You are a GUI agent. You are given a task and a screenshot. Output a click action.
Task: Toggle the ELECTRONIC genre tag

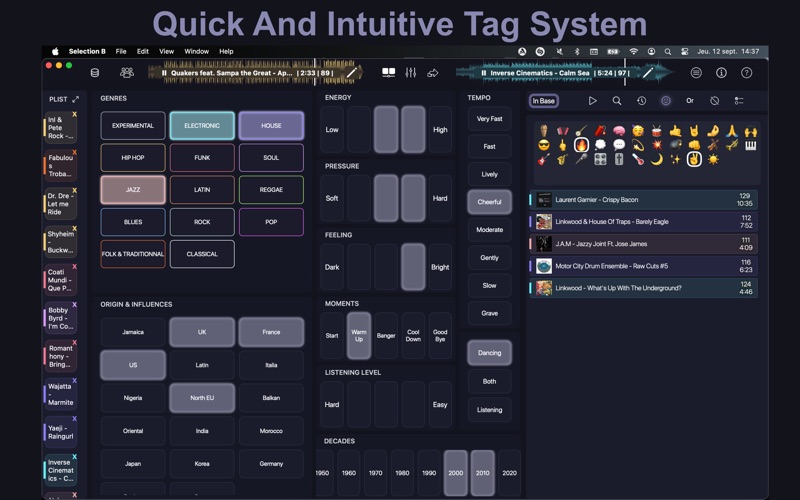[202, 126]
